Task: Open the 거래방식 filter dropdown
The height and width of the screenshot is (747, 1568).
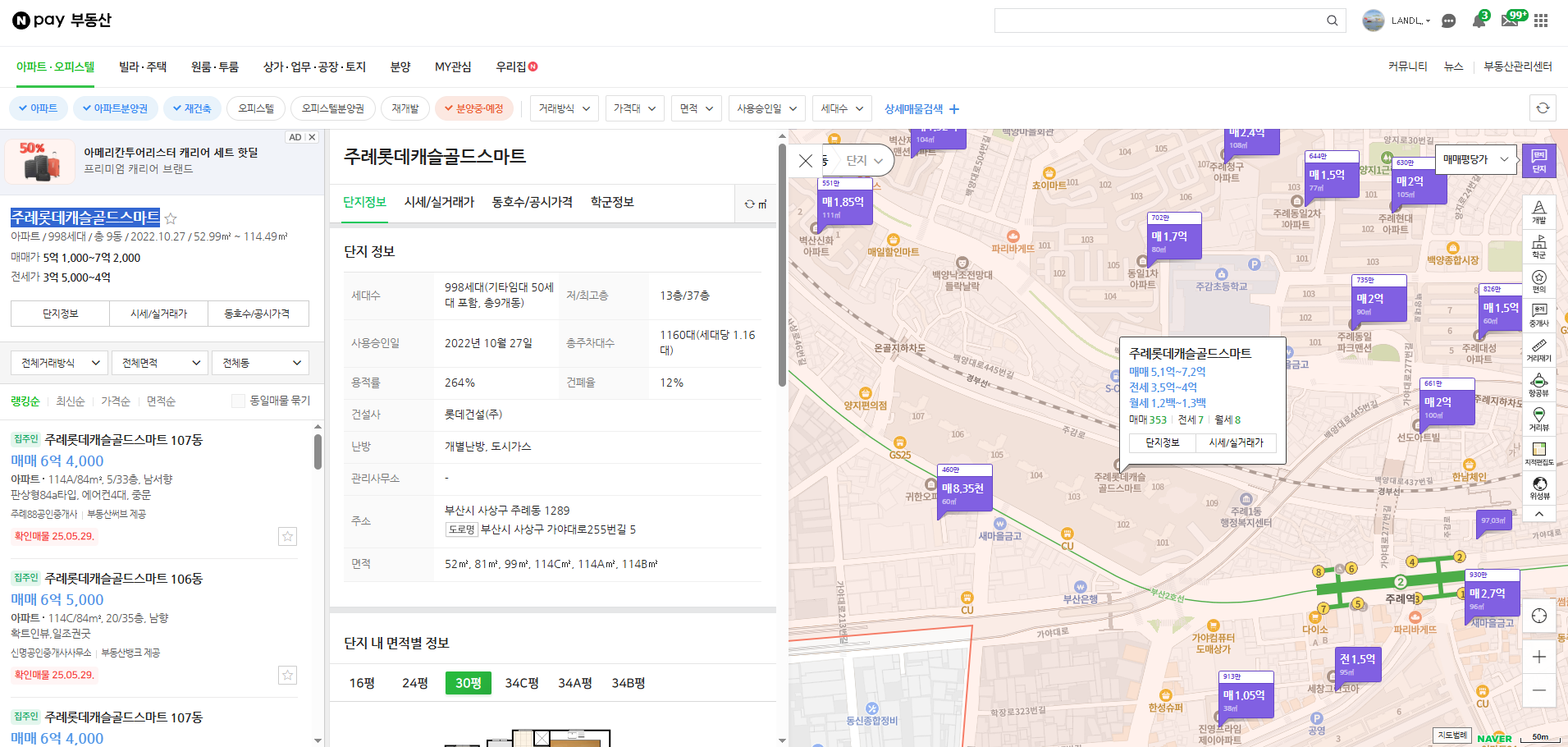Action: coord(565,108)
